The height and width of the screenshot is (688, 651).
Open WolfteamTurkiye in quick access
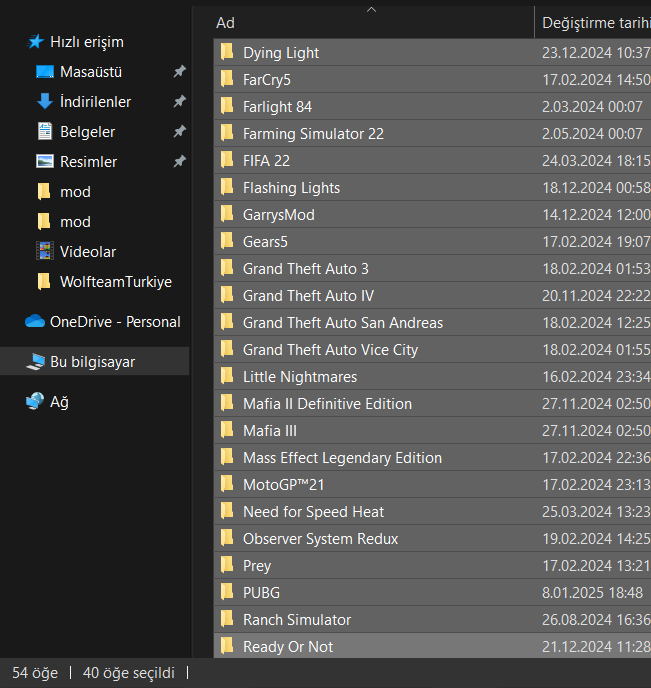click(116, 282)
